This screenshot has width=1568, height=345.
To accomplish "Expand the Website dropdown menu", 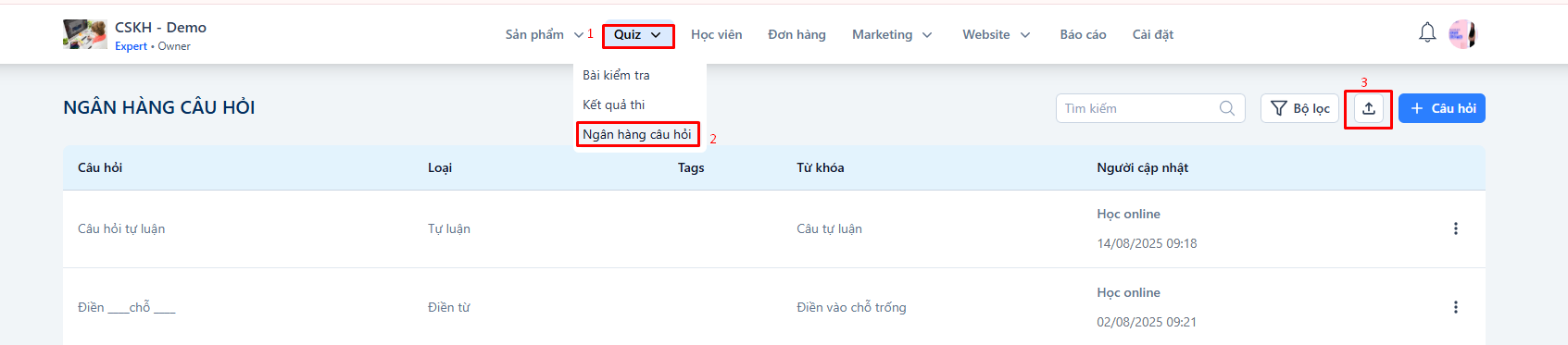I will pyautogui.click(x=997, y=34).
